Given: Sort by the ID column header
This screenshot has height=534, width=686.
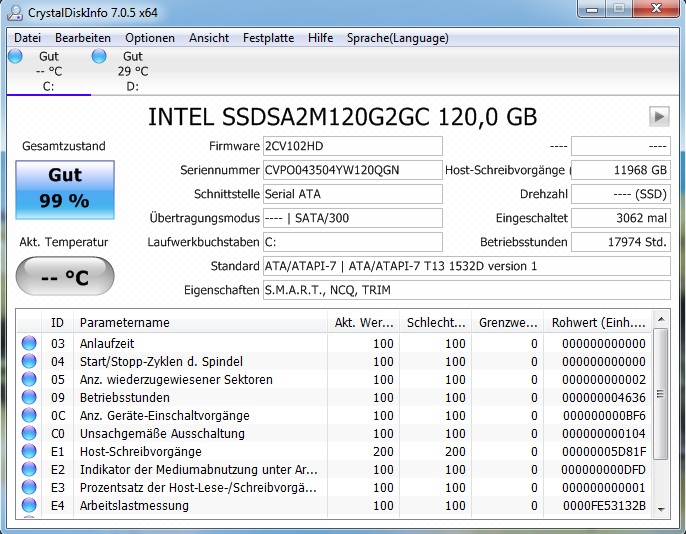Looking at the screenshot, I should point(57,323).
